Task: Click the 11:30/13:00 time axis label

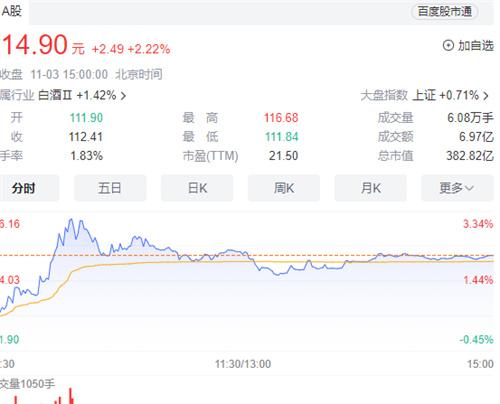Action: [243, 364]
